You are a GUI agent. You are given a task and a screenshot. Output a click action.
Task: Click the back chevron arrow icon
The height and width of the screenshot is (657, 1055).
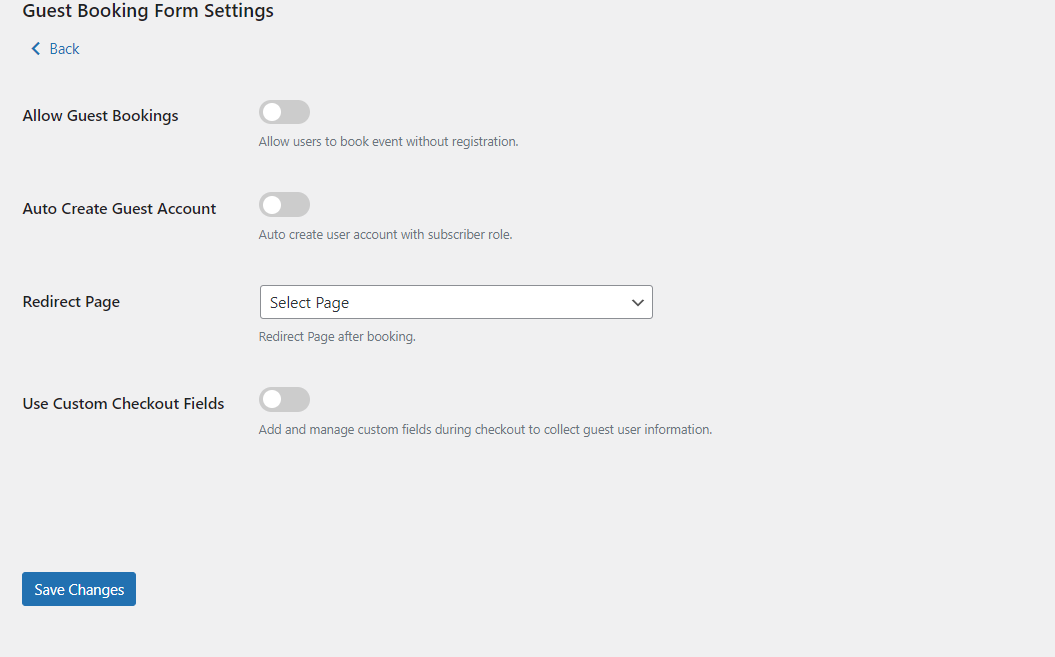(36, 49)
